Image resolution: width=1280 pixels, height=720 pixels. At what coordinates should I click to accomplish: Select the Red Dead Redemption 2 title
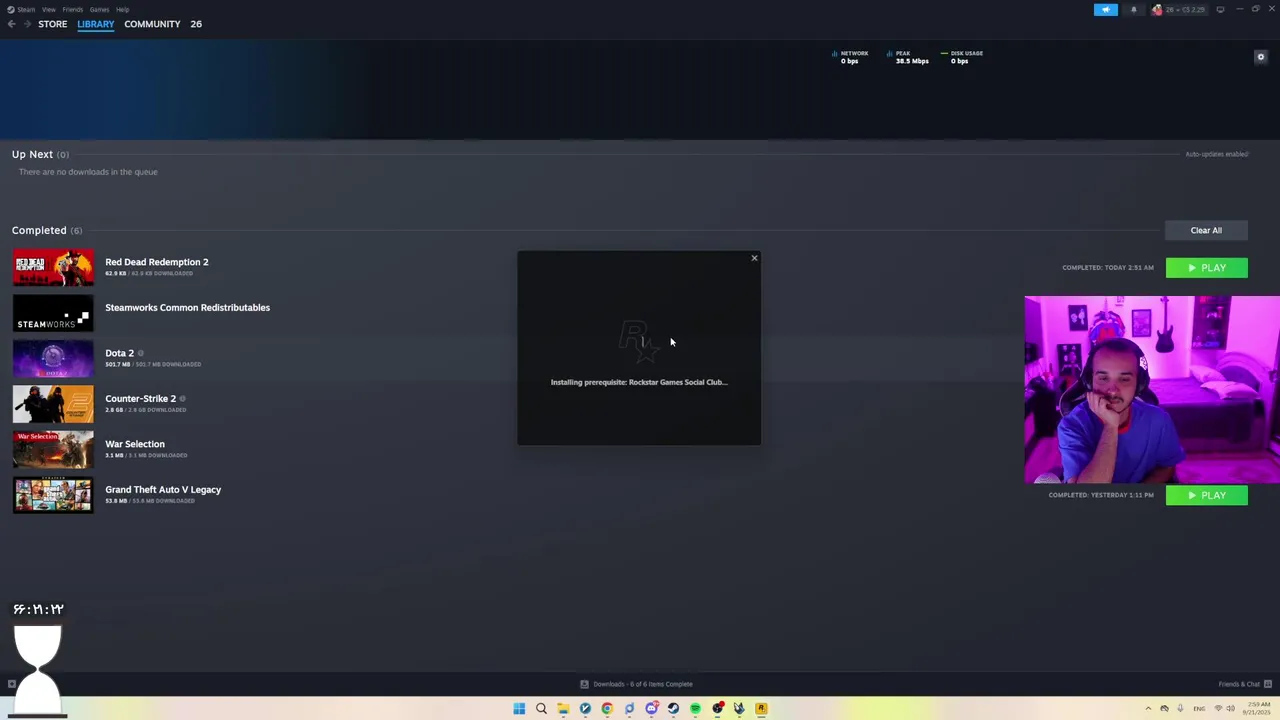click(157, 262)
